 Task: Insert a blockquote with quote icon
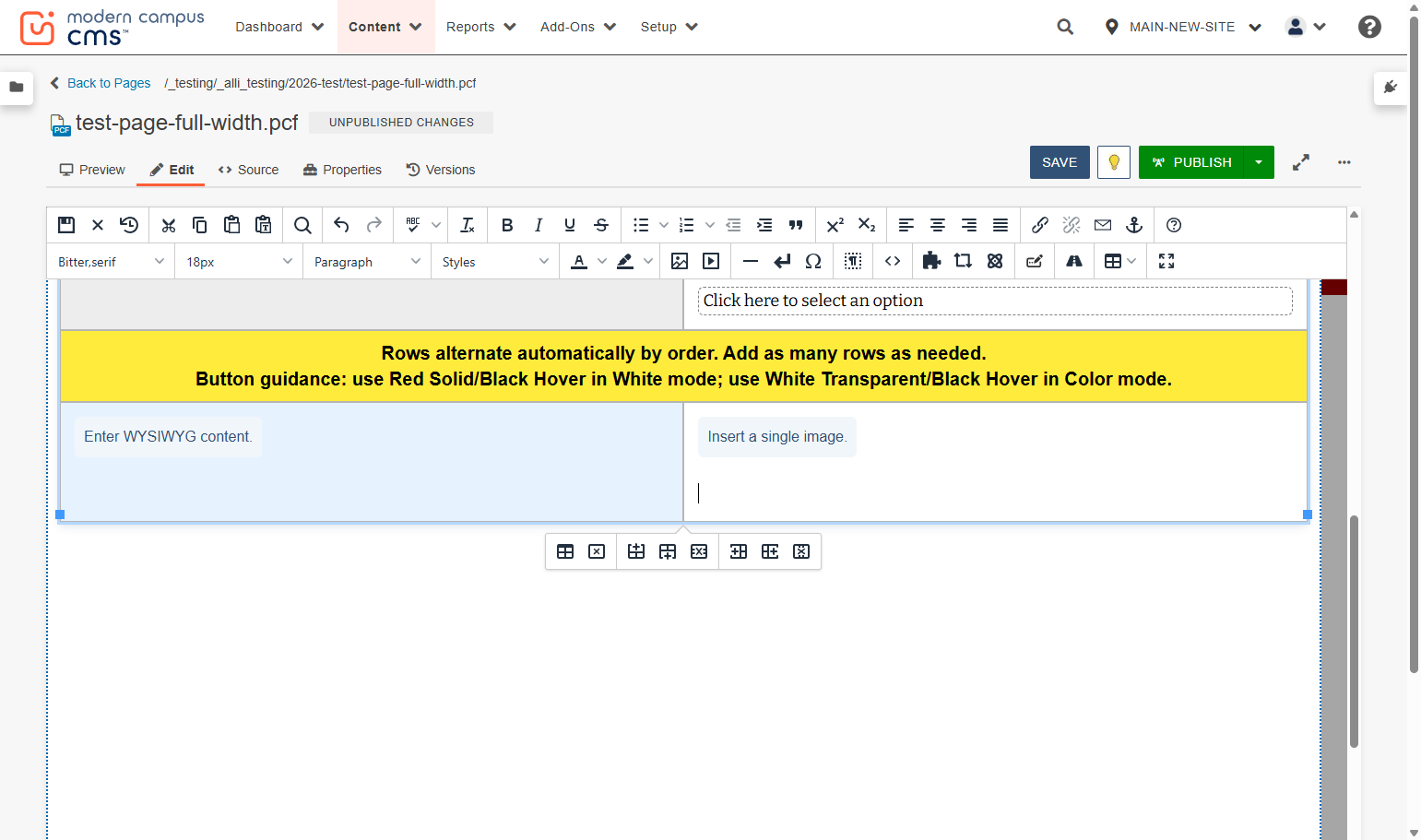[x=796, y=225]
